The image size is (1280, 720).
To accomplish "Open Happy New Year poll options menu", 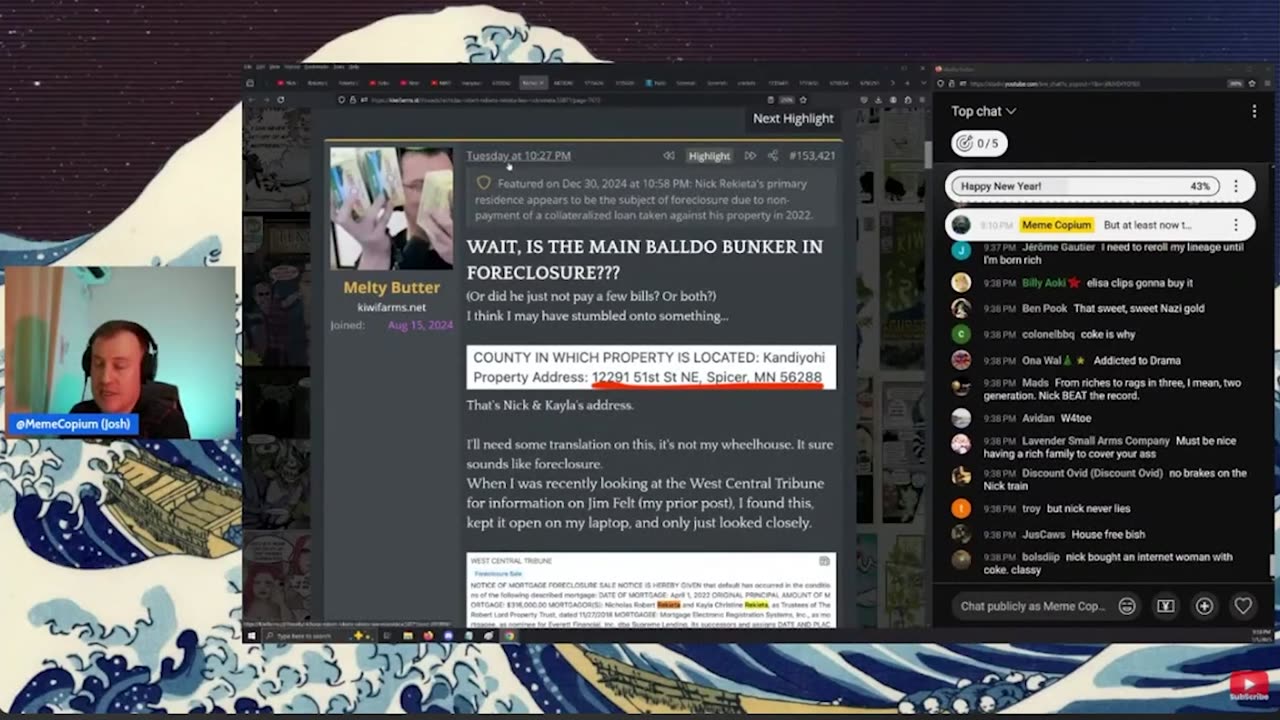I will tap(1236, 186).
